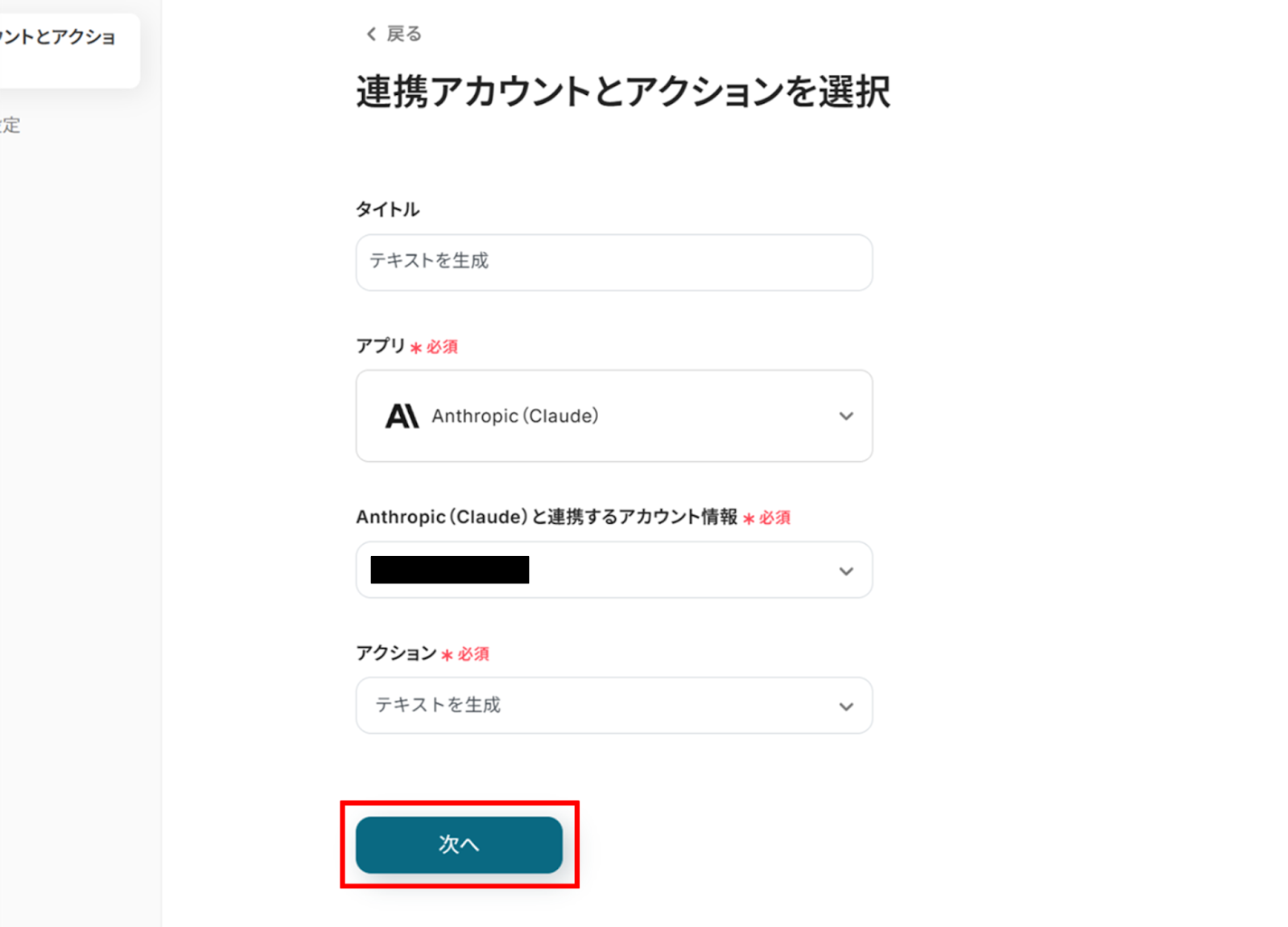This screenshot has width=1288, height=927.
Task: Click required asterisk beside アカウント情報 label
Action: pyautogui.click(x=749, y=519)
